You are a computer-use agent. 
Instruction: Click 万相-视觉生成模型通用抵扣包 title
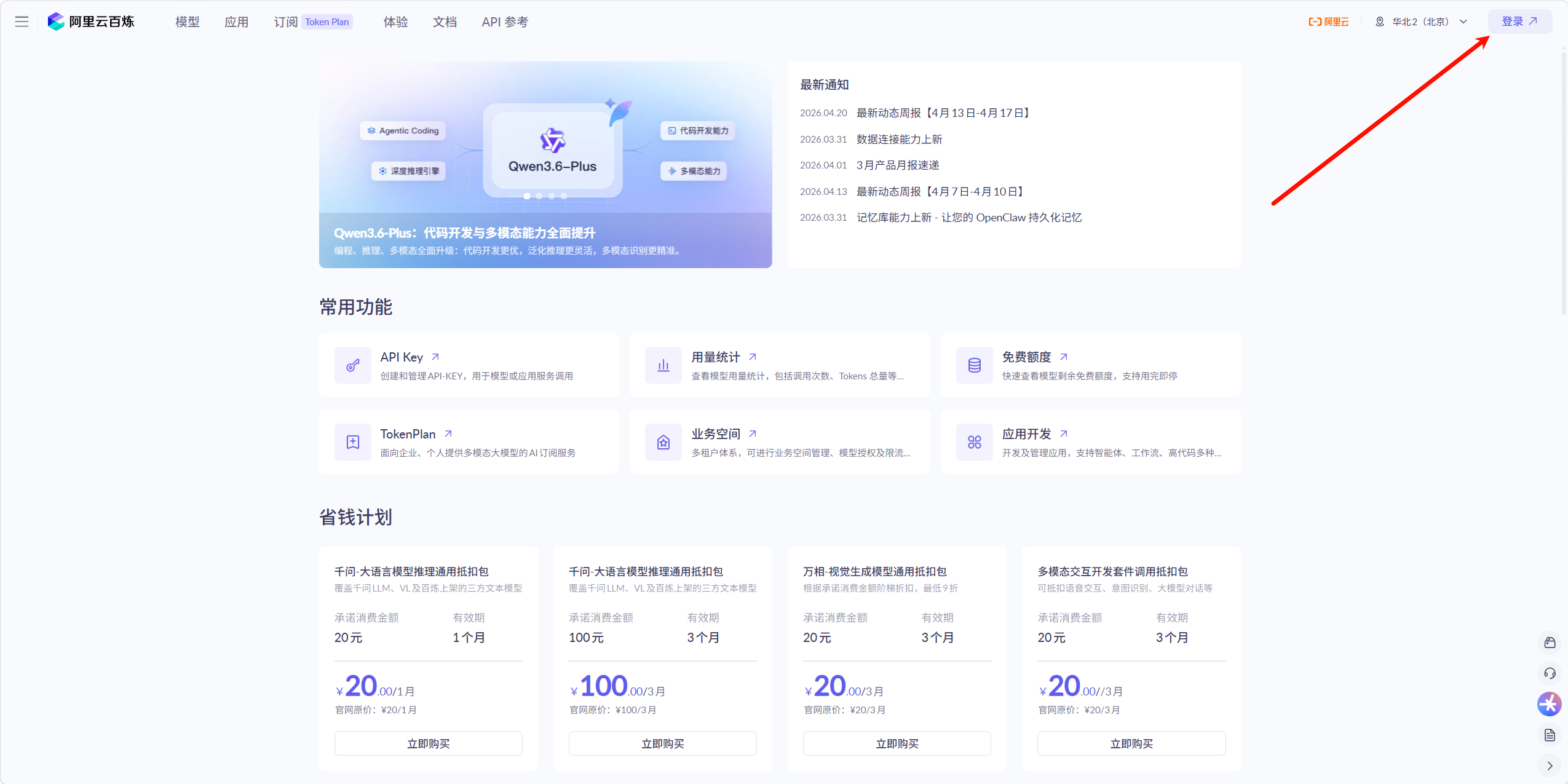(875, 572)
